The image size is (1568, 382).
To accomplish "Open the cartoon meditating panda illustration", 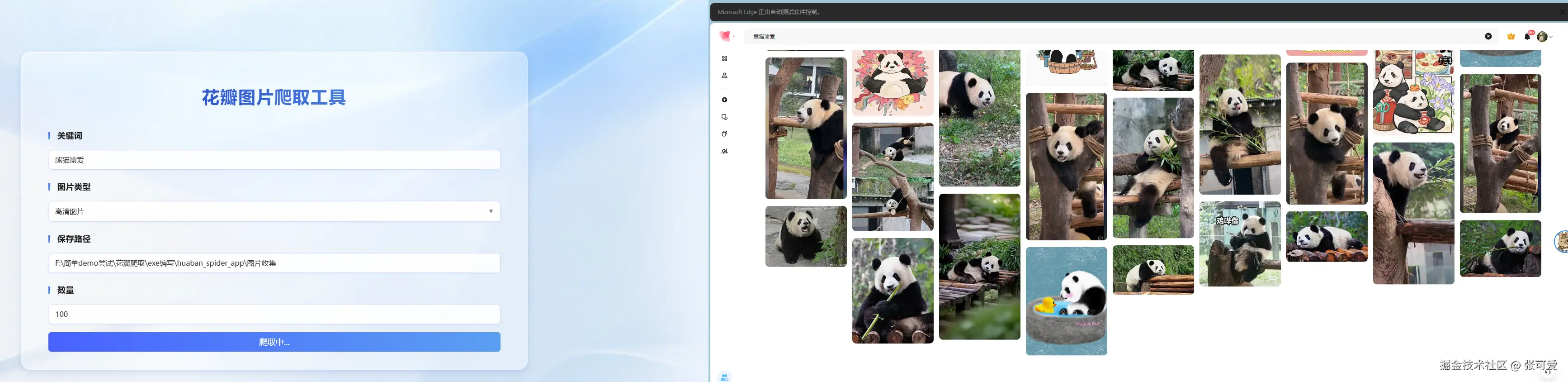I will coord(893,83).
